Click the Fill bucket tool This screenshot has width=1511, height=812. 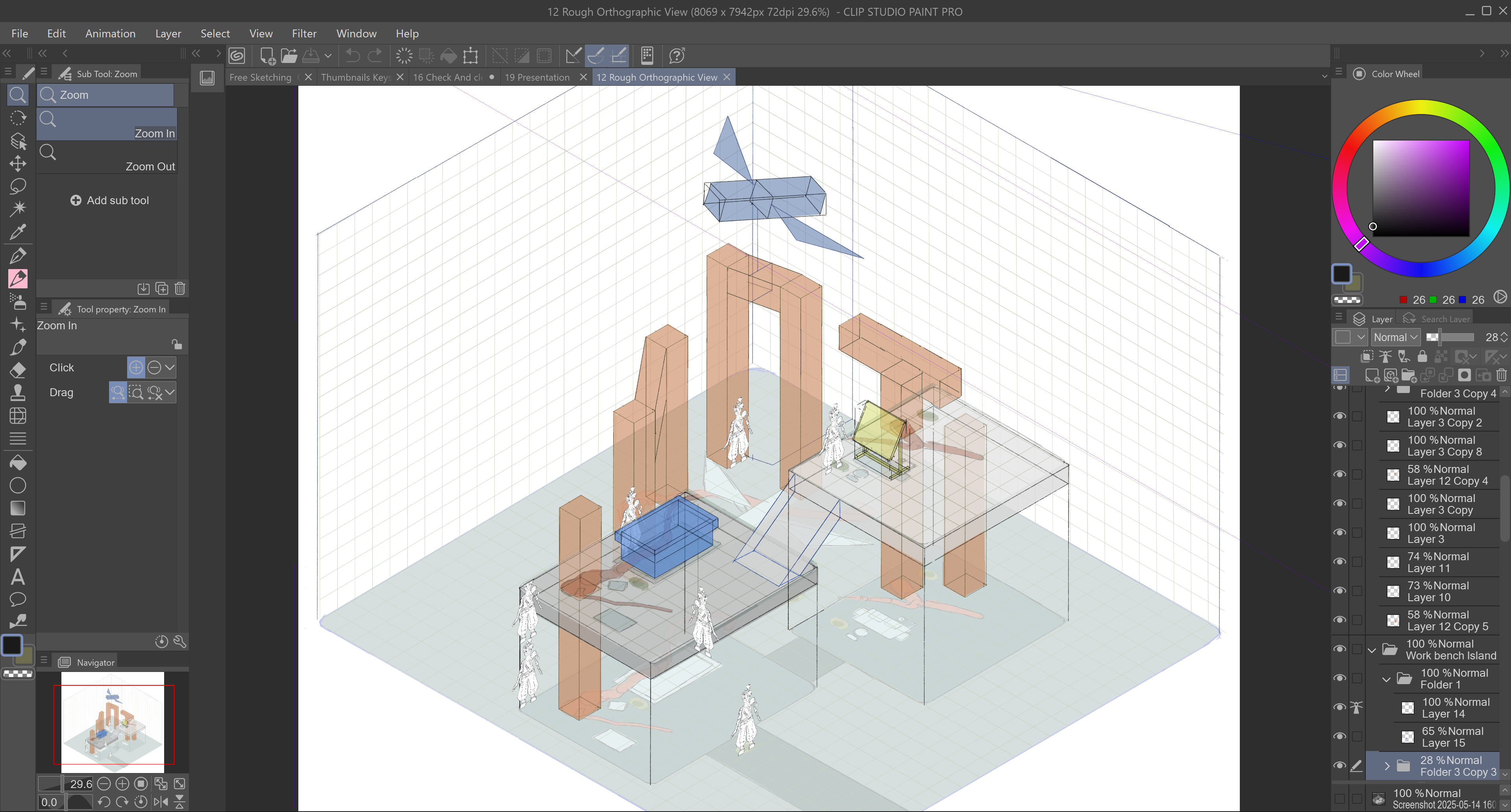(x=18, y=463)
